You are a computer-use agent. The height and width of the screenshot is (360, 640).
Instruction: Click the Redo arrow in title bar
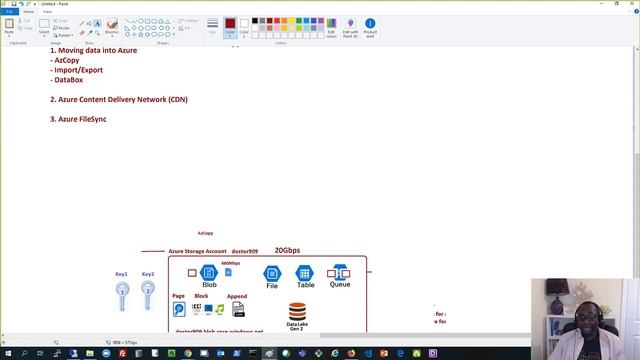pos(29,4)
